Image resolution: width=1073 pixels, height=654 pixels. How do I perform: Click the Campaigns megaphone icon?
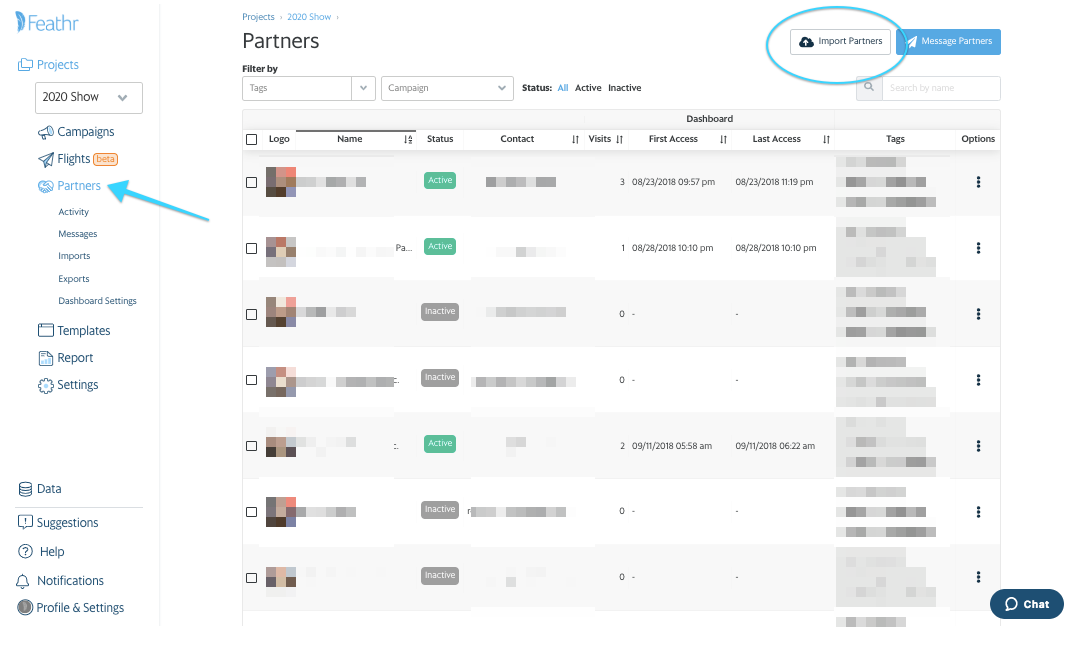point(46,132)
